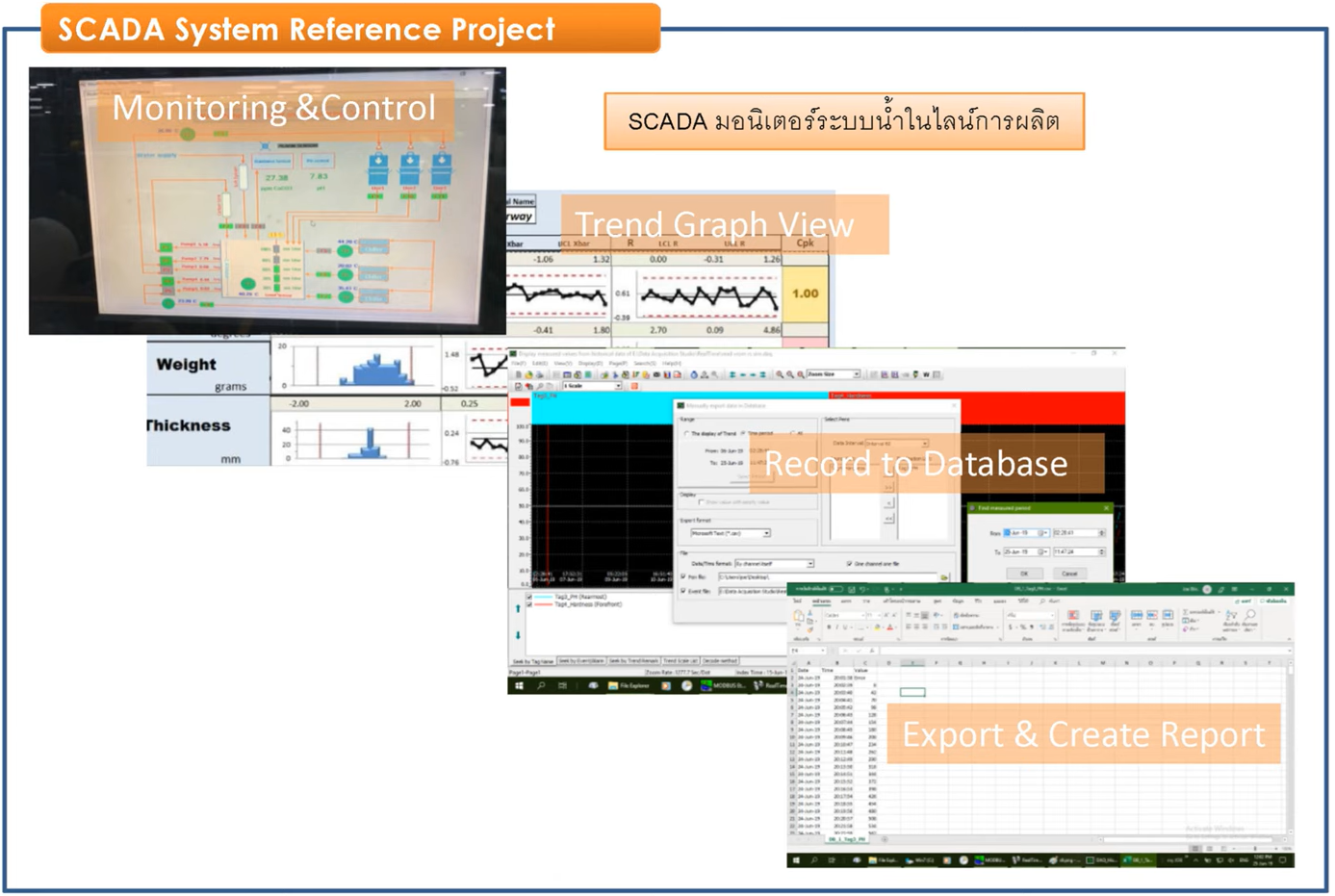Screen dimensions: 1335x896
Task: Expand the Export format Microsoft Text dropdown
Action: [x=766, y=533]
